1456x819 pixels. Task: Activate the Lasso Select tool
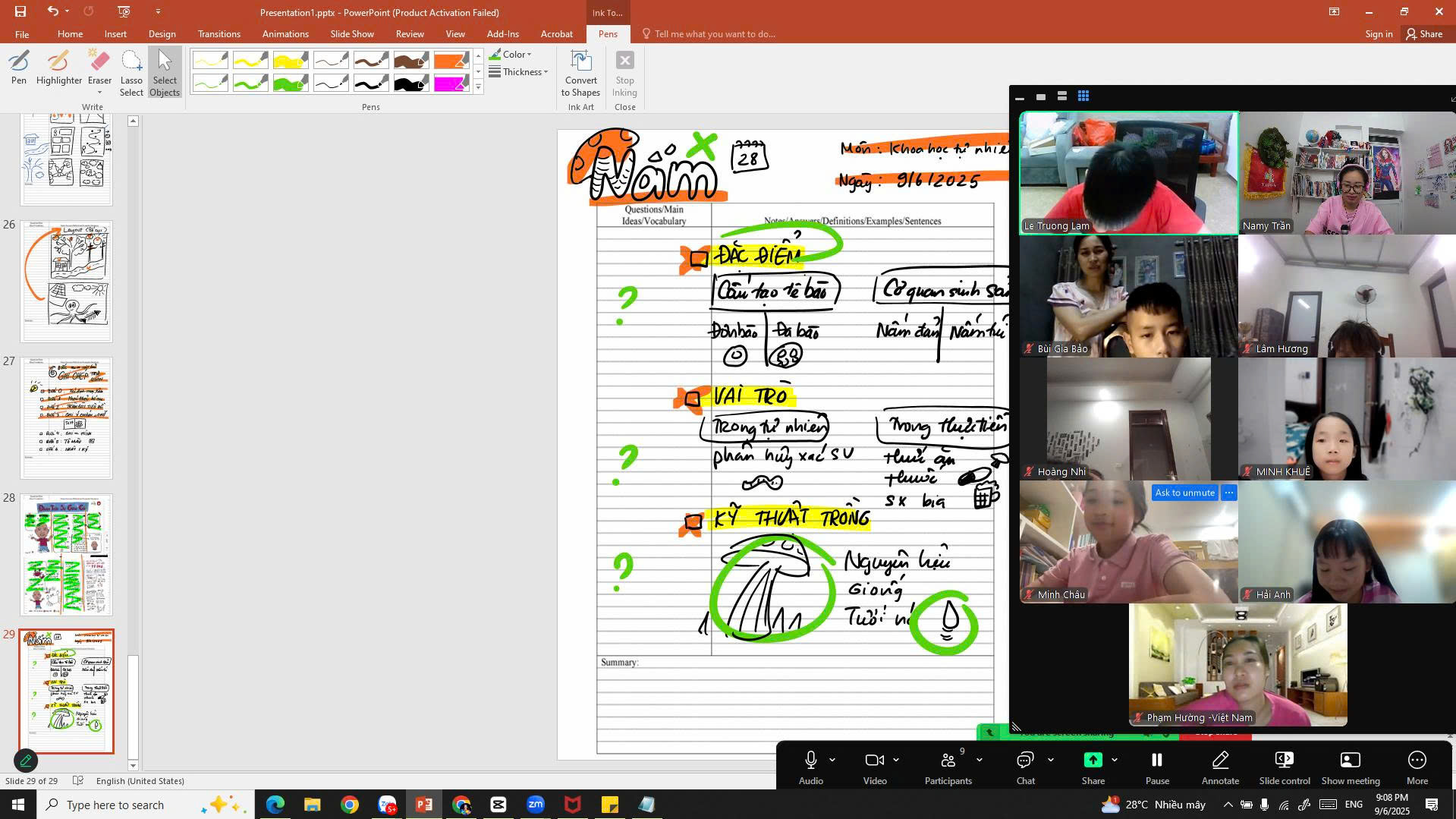131,73
